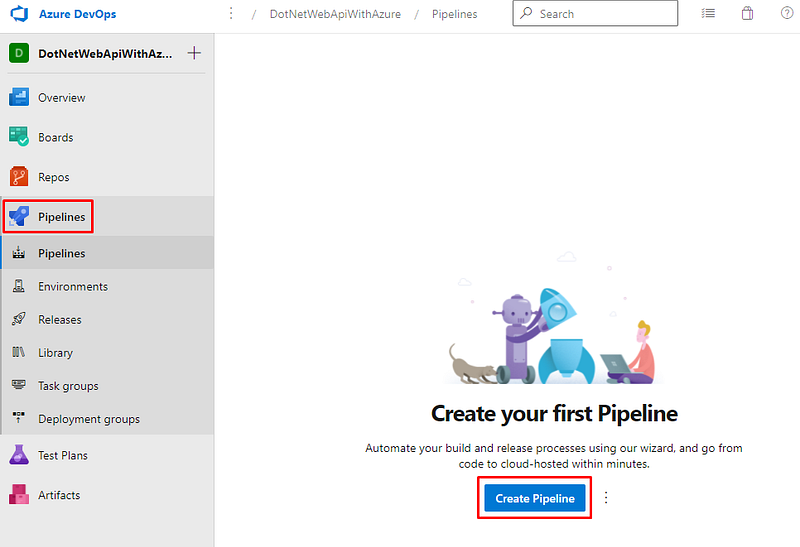Click the Task groups icon
This screenshot has height=547, width=800.
[19, 385]
